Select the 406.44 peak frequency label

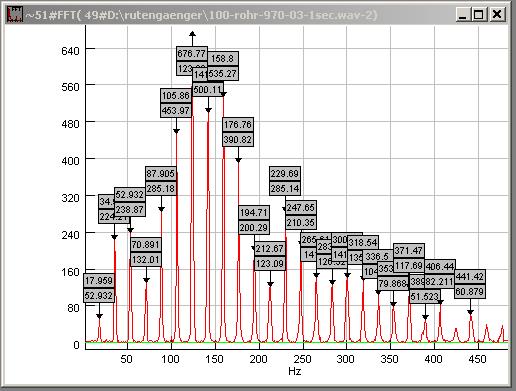point(440,267)
